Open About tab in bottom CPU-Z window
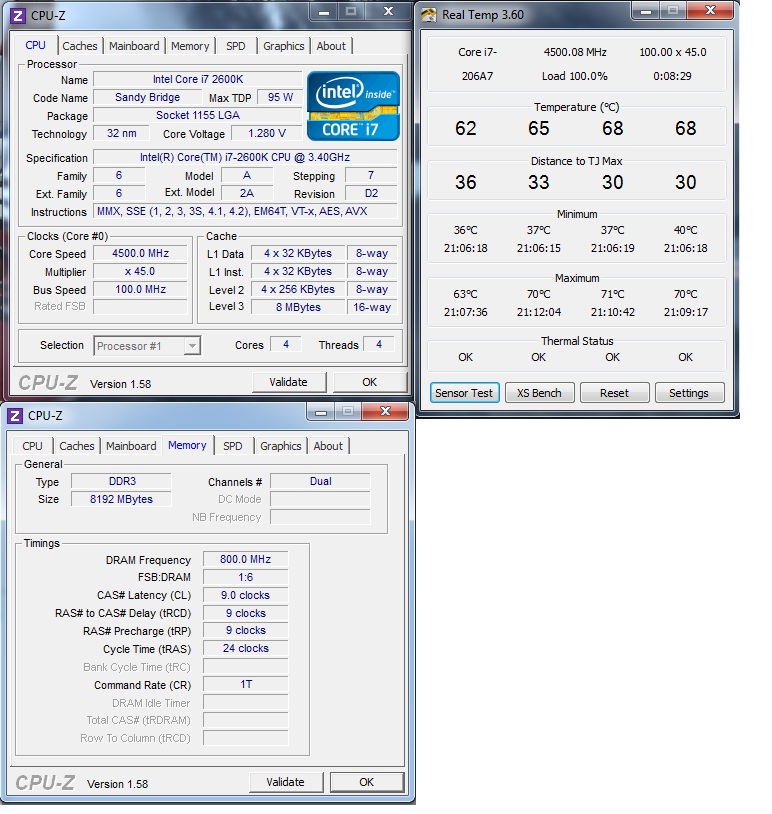This screenshot has height=814, width=772. (x=328, y=446)
